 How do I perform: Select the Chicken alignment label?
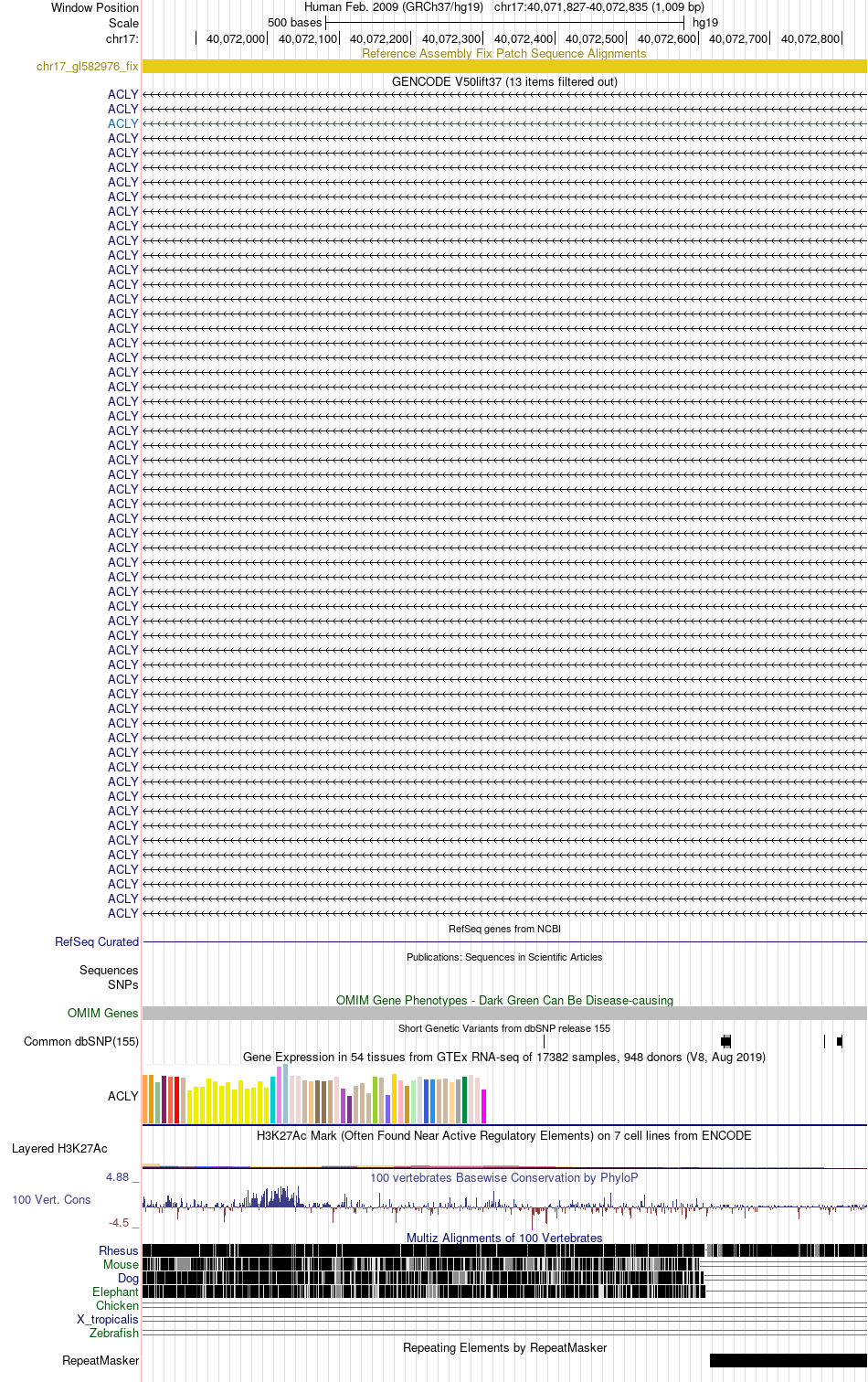pyautogui.click(x=117, y=1305)
